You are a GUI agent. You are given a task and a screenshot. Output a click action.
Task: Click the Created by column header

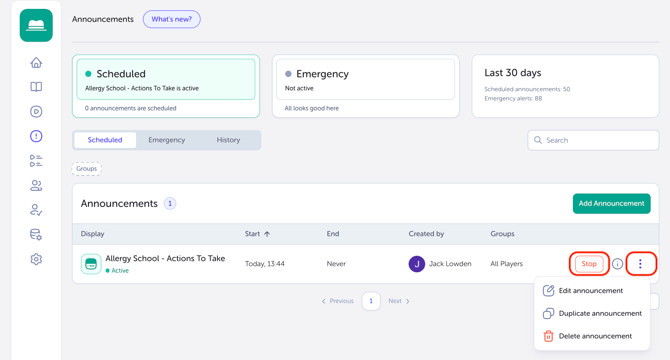(x=426, y=234)
